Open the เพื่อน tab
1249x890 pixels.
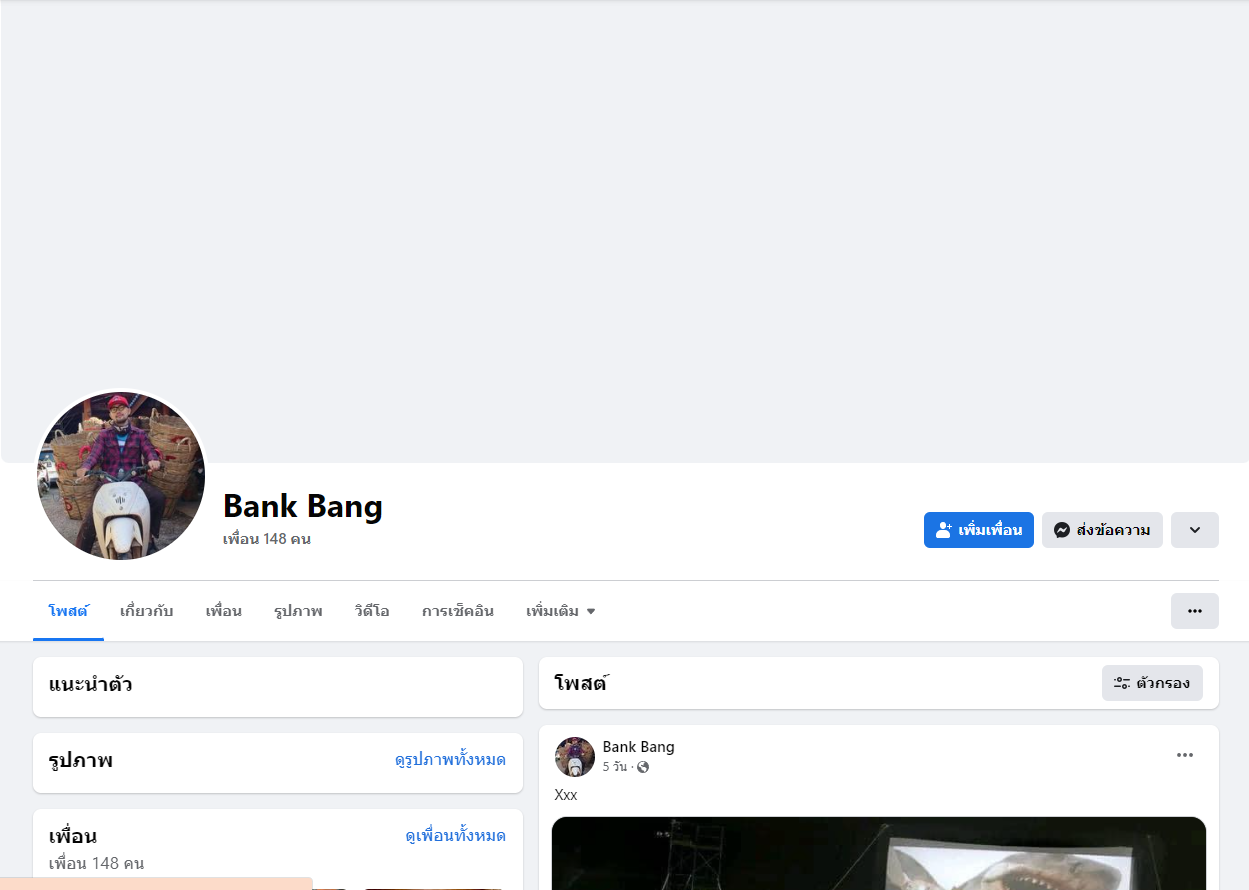(224, 611)
